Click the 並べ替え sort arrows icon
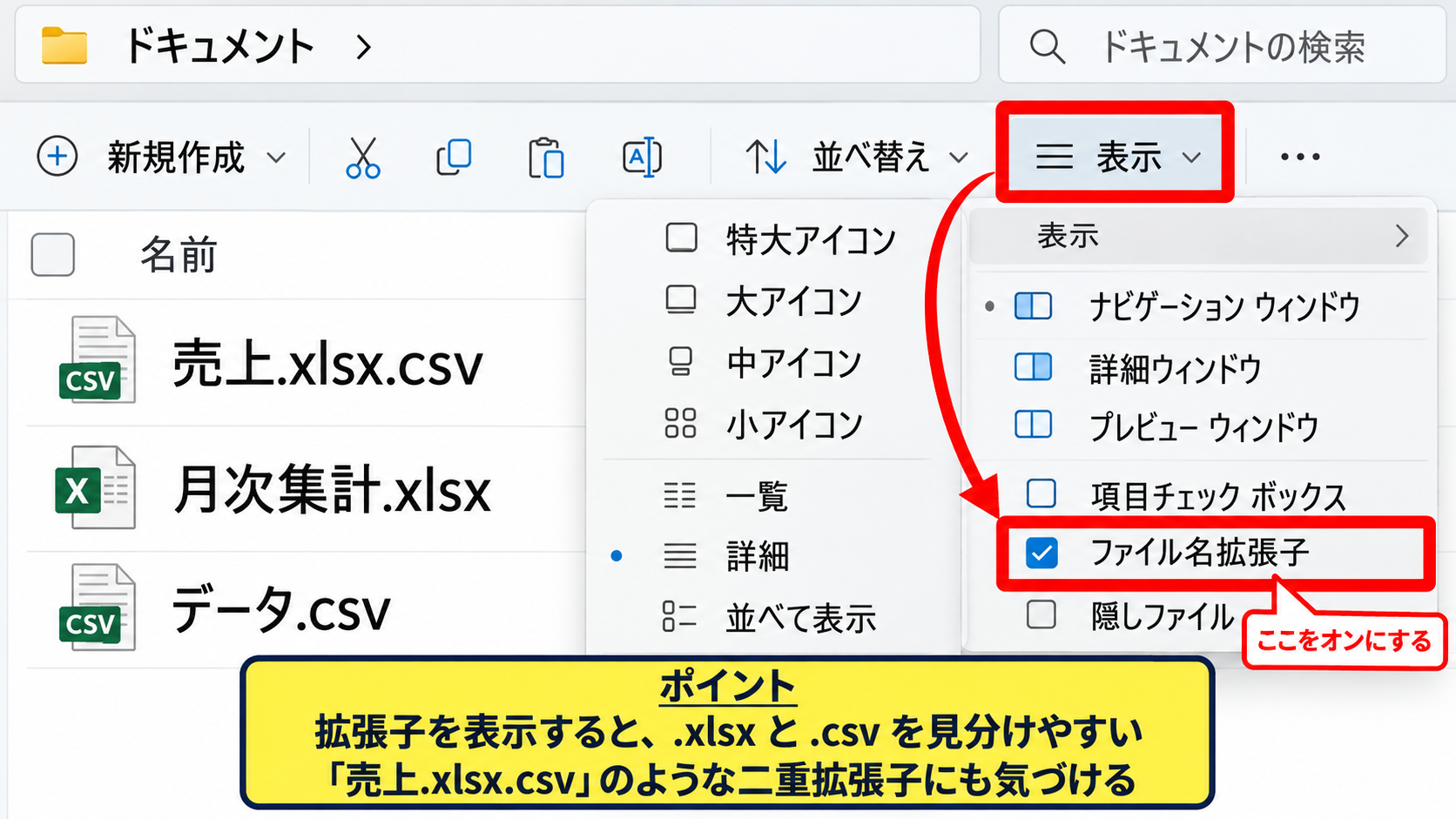The height and width of the screenshot is (819, 1456). (766, 158)
